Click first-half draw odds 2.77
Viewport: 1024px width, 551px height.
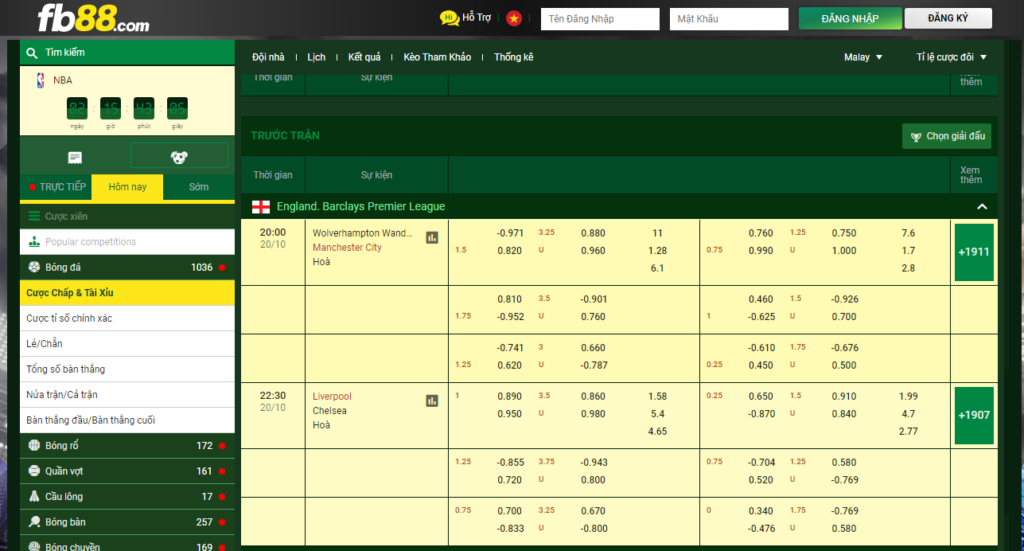(x=908, y=432)
